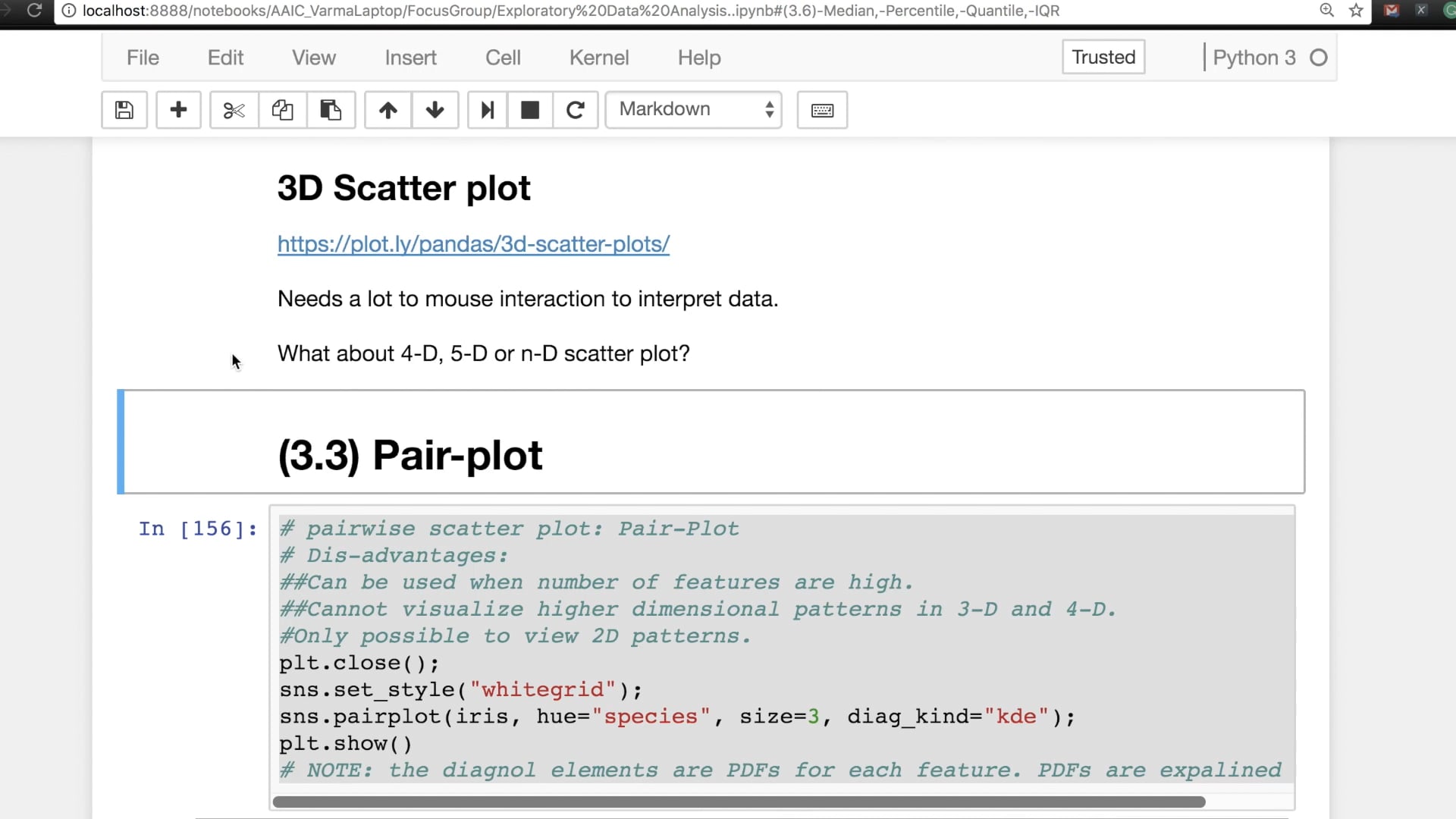Viewport: 1456px width, 819px height.
Task: Cut selected cells with the scissors icon
Action: click(234, 110)
